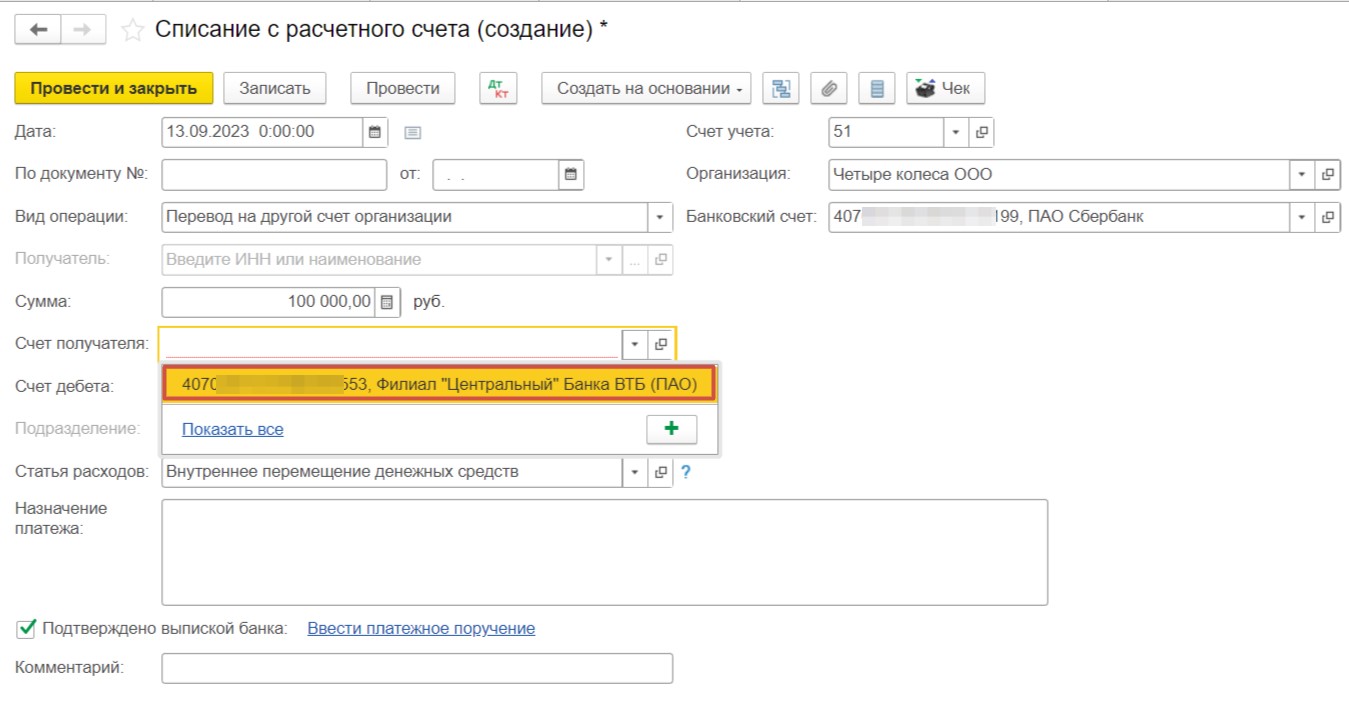
Task: Click the Чек button
Action: 945,88
